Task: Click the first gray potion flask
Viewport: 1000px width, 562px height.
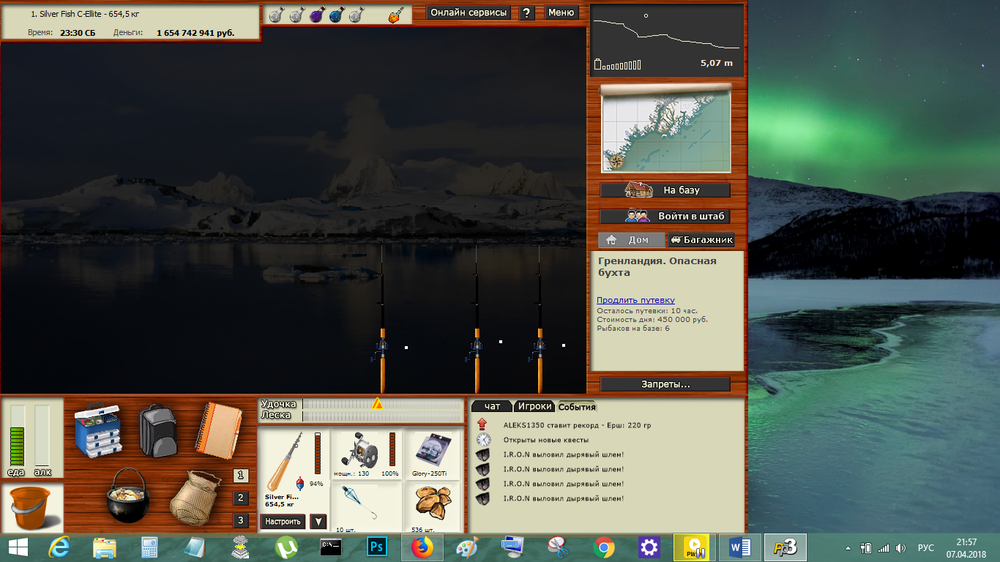Action: tap(276, 15)
